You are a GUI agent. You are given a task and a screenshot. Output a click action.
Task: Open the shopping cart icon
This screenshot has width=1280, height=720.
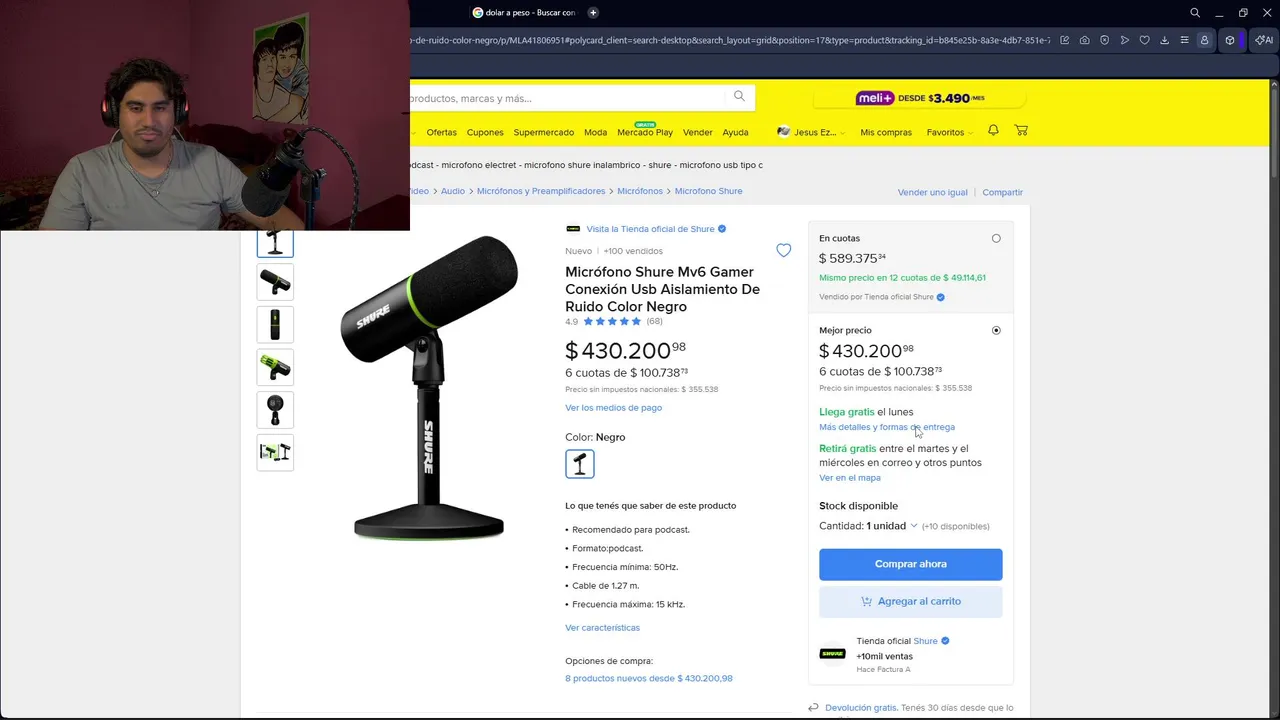tap(1021, 131)
